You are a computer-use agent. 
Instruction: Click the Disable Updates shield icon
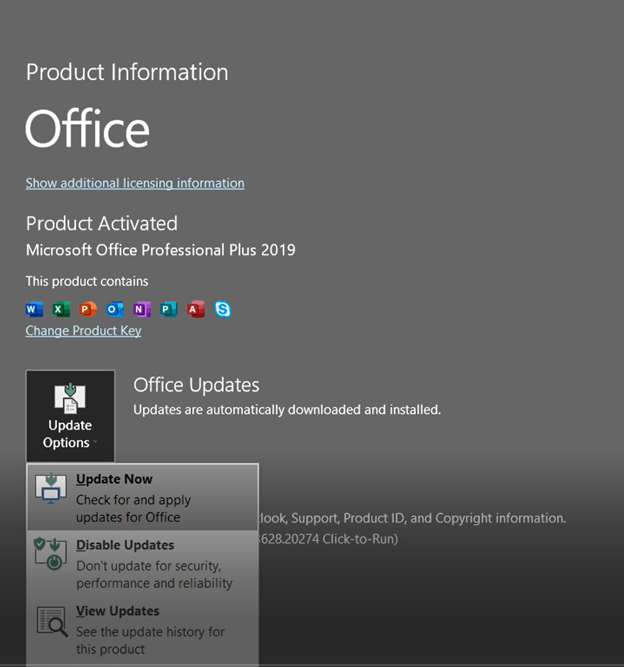tap(51, 554)
